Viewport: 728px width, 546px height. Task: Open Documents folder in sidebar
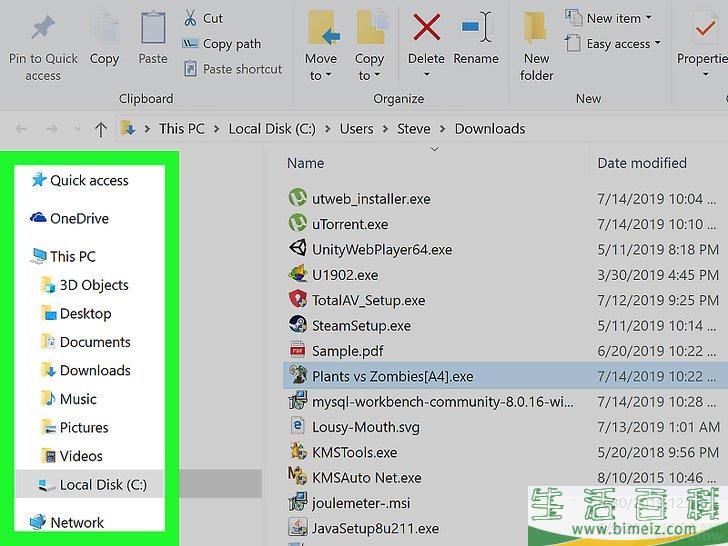pyautogui.click(x=86, y=342)
